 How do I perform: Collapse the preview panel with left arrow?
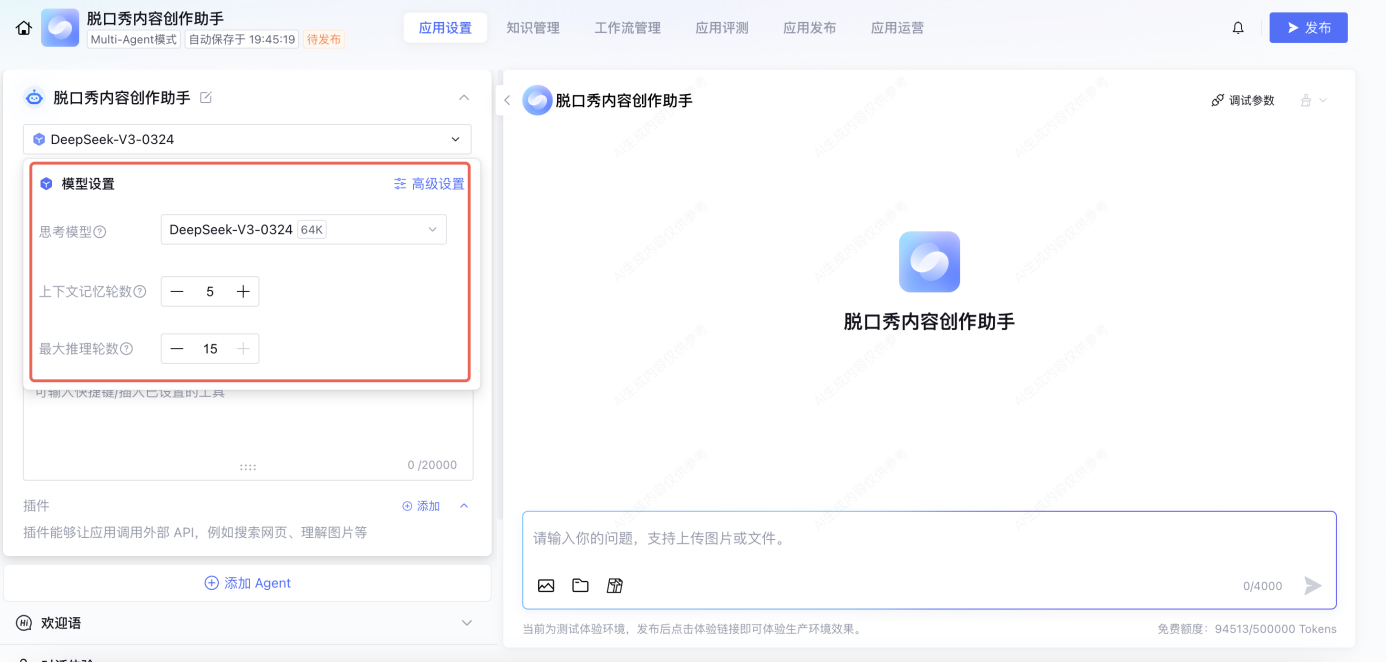coord(507,100)
